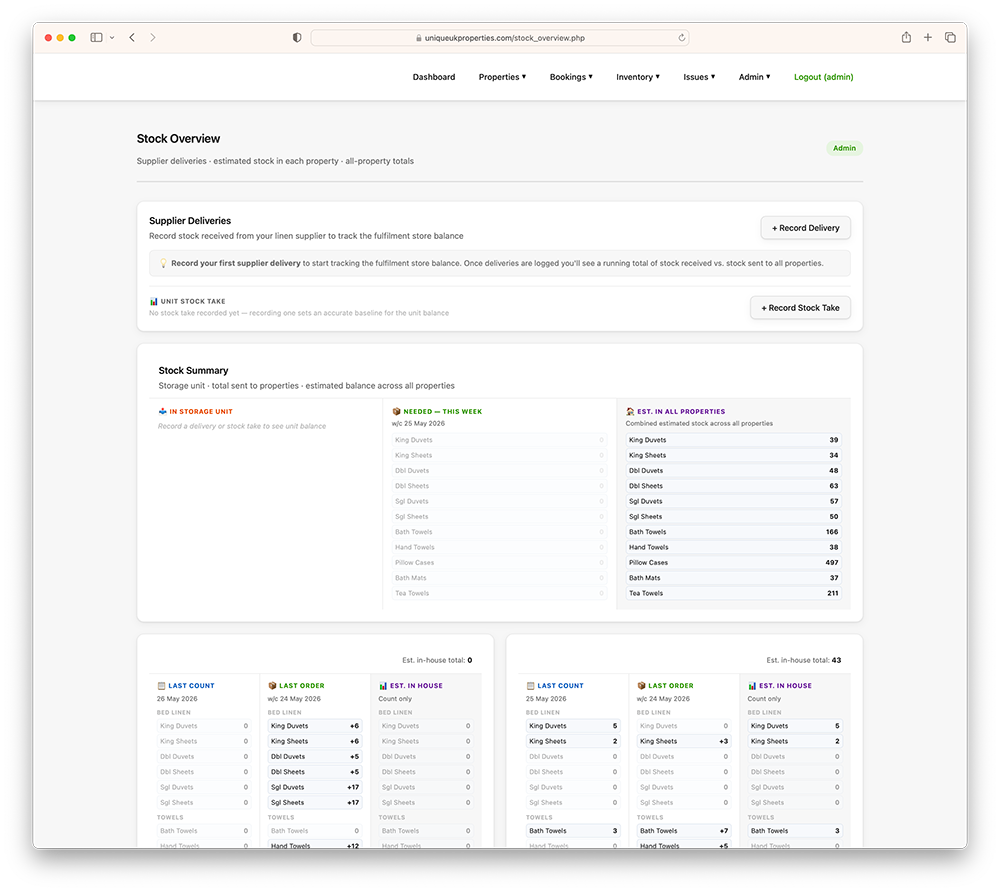Screen dimensions: 1000x892
Task: Select Sgl Sheets row showing 50
Action: tap(733, 516)
